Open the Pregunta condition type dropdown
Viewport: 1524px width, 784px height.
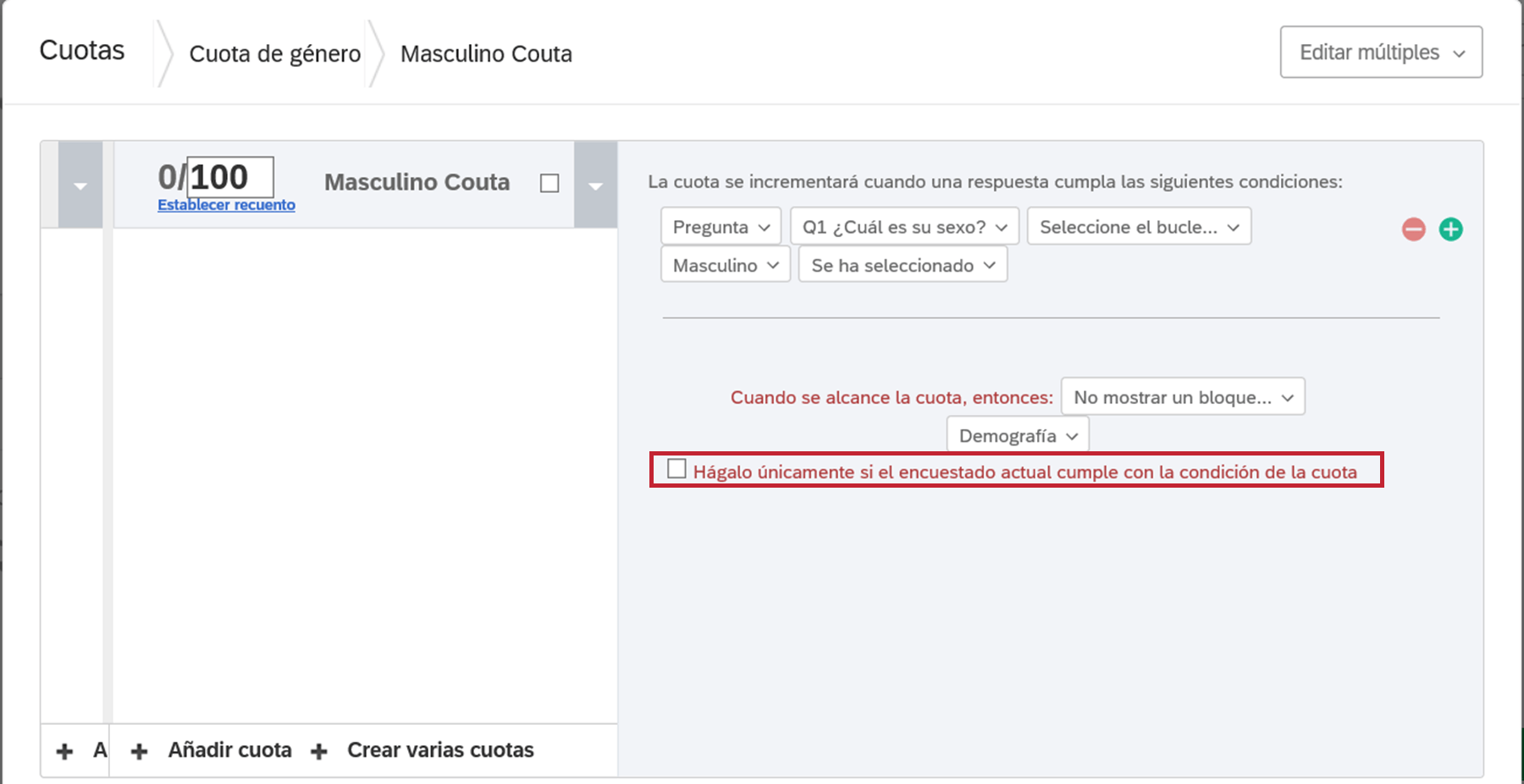pos(721,226)
